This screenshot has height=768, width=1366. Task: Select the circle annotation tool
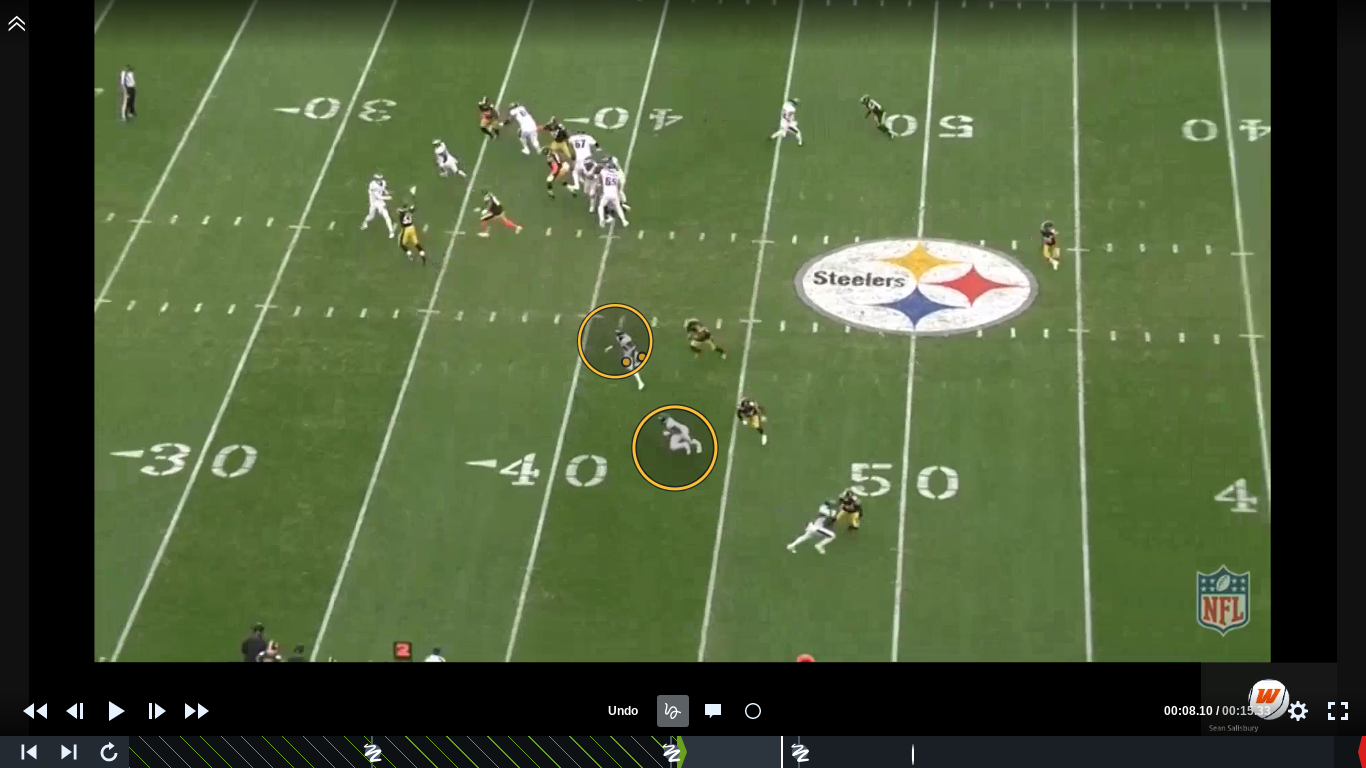753,711
